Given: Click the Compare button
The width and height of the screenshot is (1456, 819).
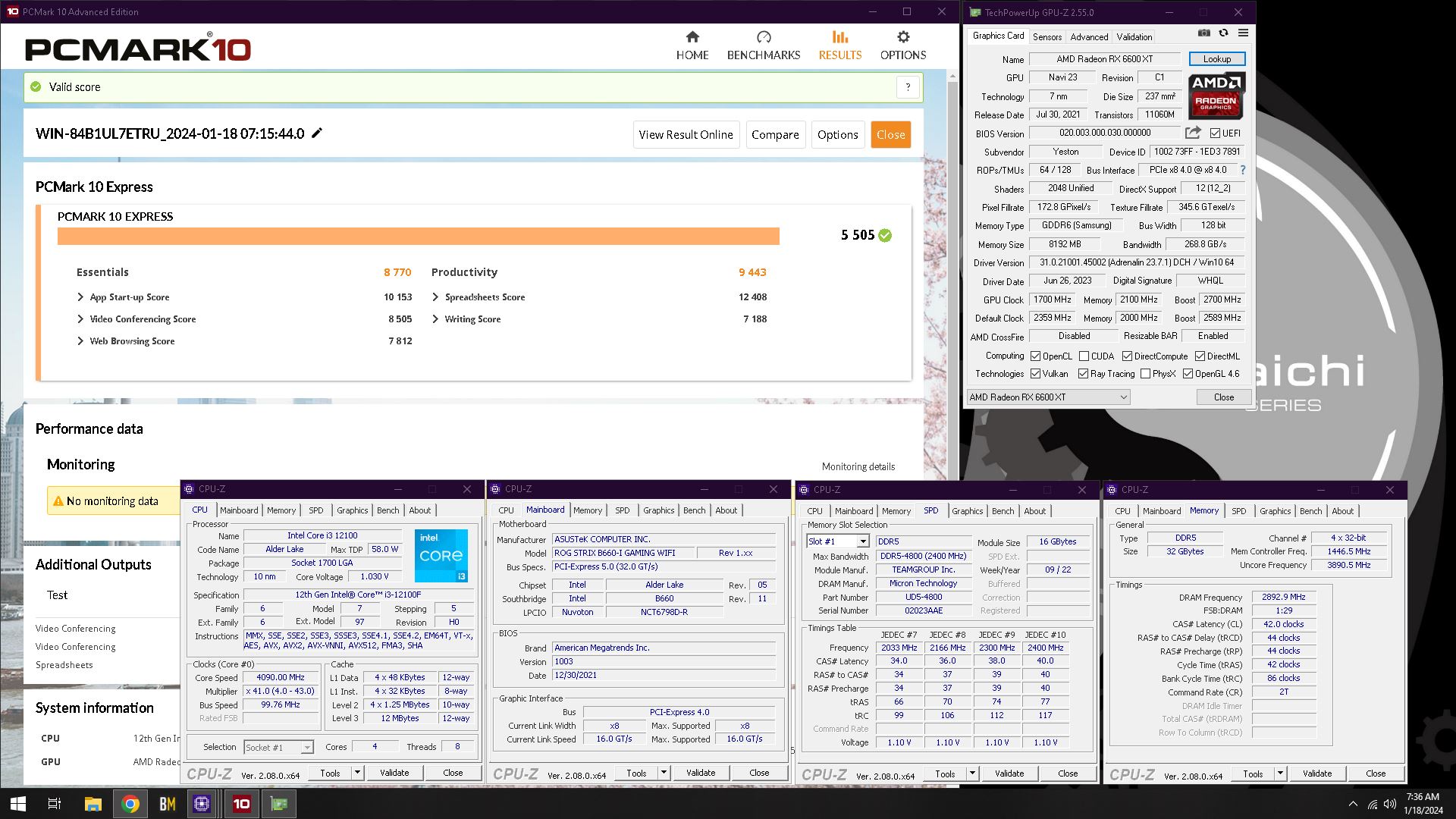Looking at the screenshot, I should [x=775, y=134].
